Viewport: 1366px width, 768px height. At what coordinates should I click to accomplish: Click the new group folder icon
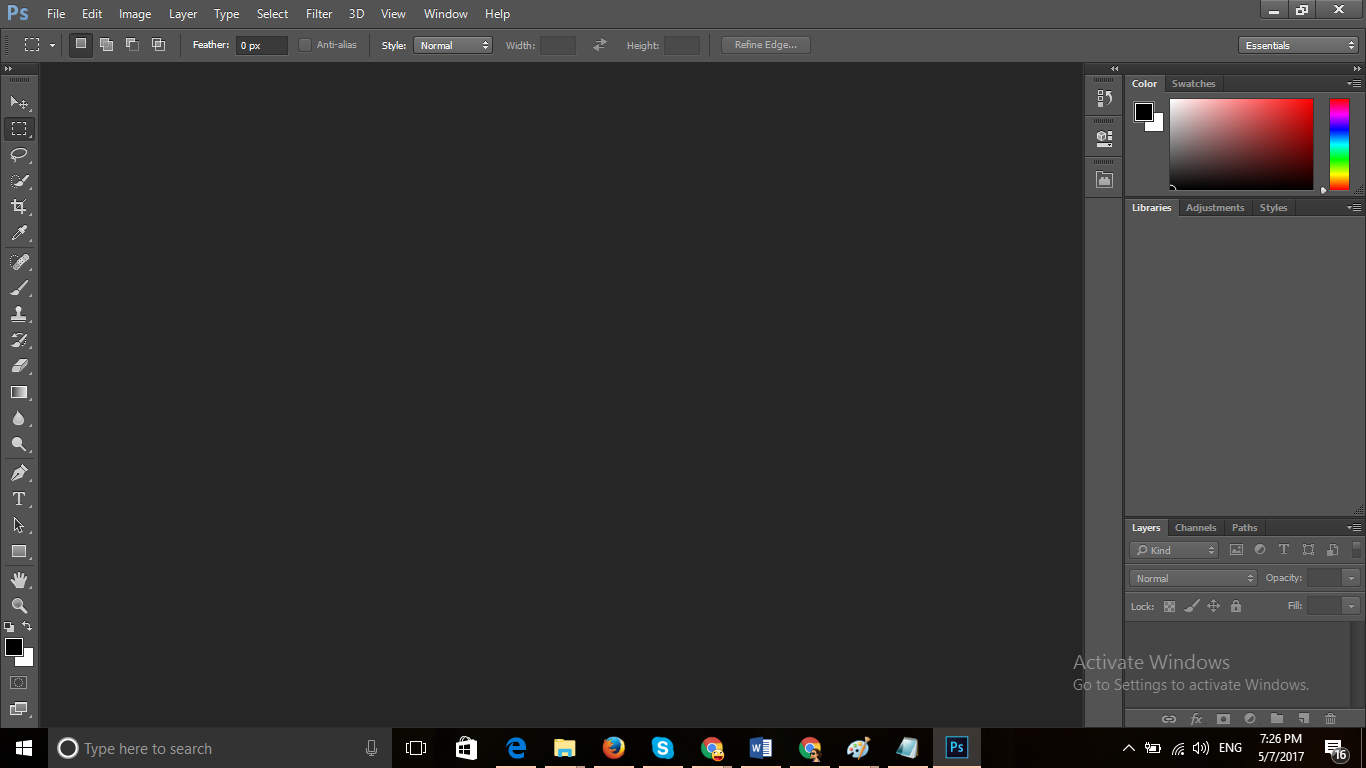1276,719
